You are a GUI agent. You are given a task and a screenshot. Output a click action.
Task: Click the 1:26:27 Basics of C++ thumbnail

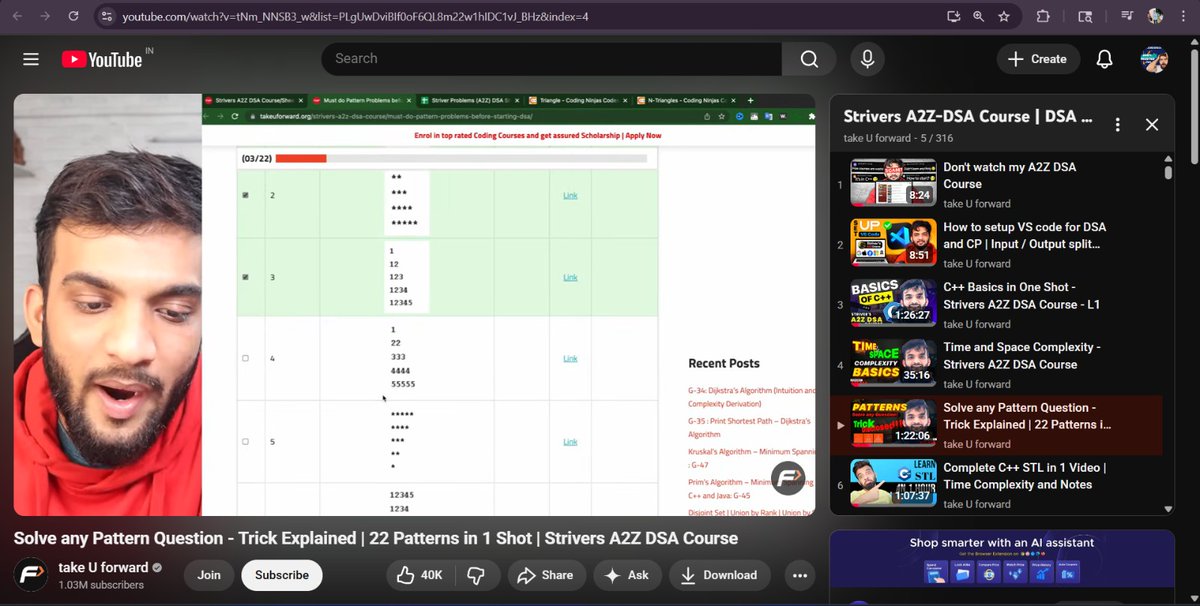(893, 303)
